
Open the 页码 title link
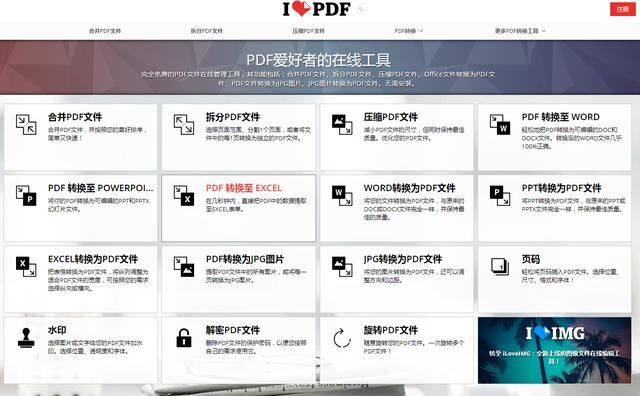click(530, 259)
